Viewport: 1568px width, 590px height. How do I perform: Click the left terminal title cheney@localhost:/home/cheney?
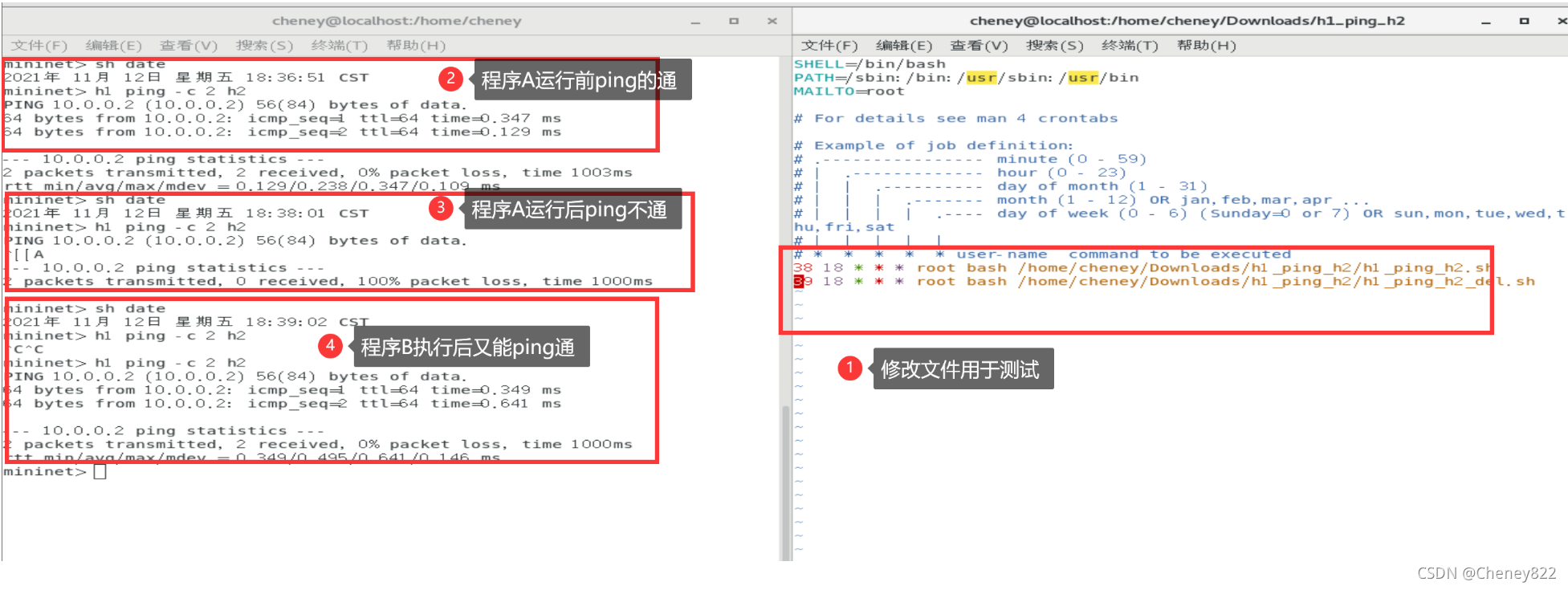point(397,21)
